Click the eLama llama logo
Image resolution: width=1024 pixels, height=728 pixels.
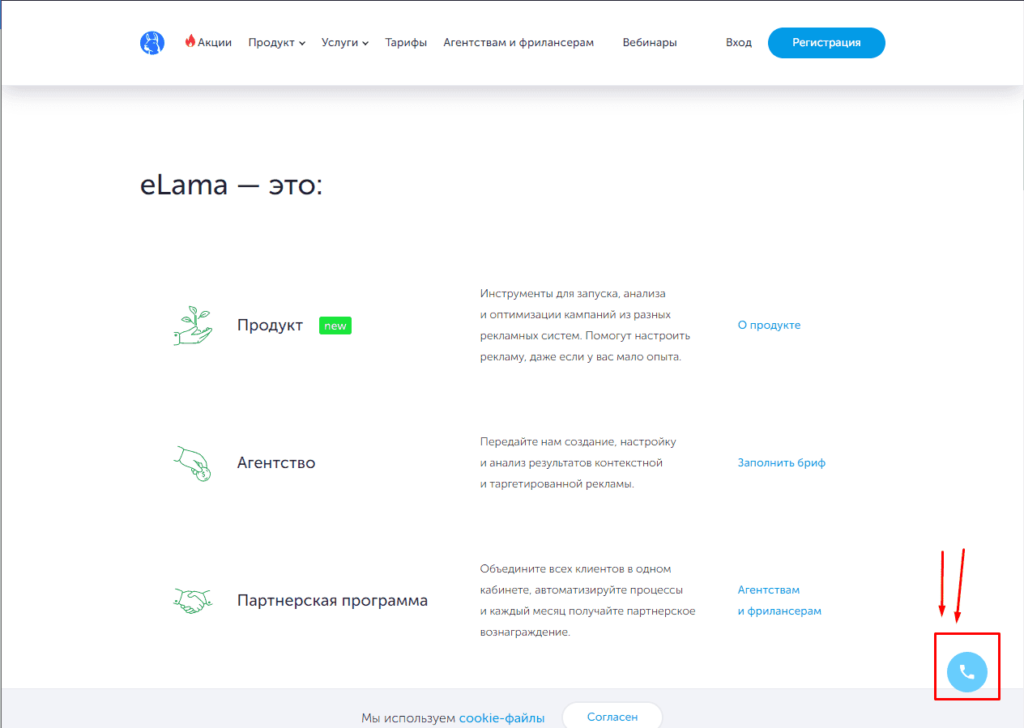click(x=152, y=43)
